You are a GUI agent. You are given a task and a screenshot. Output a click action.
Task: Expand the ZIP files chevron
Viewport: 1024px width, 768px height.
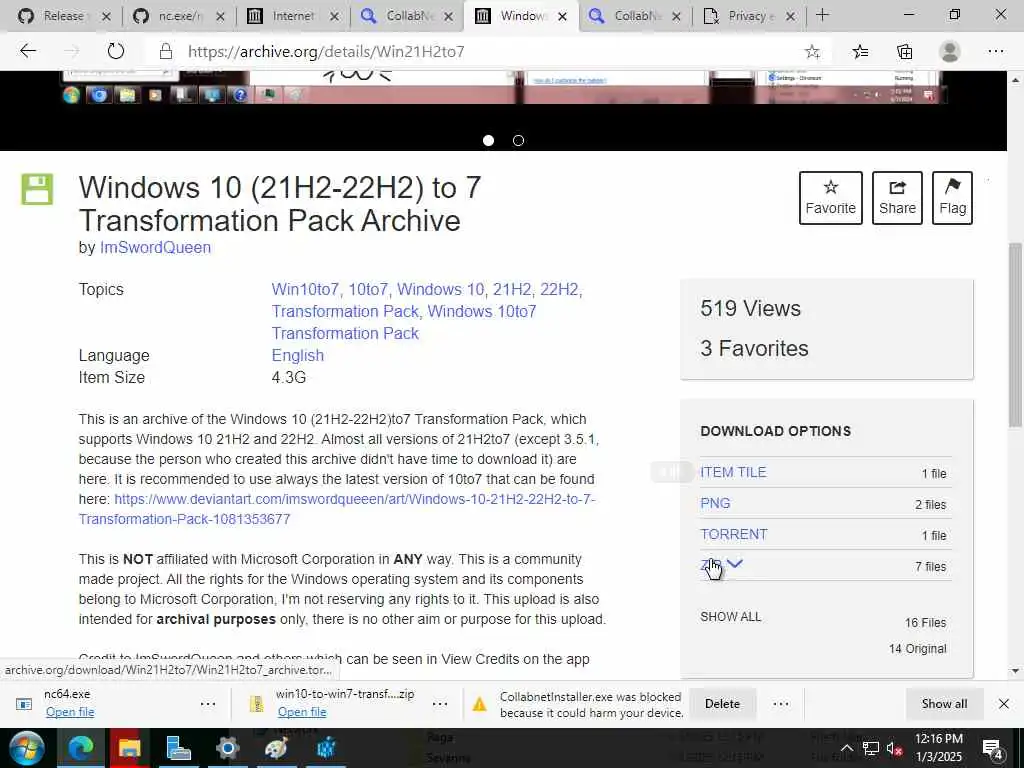[x=735, y=563]
